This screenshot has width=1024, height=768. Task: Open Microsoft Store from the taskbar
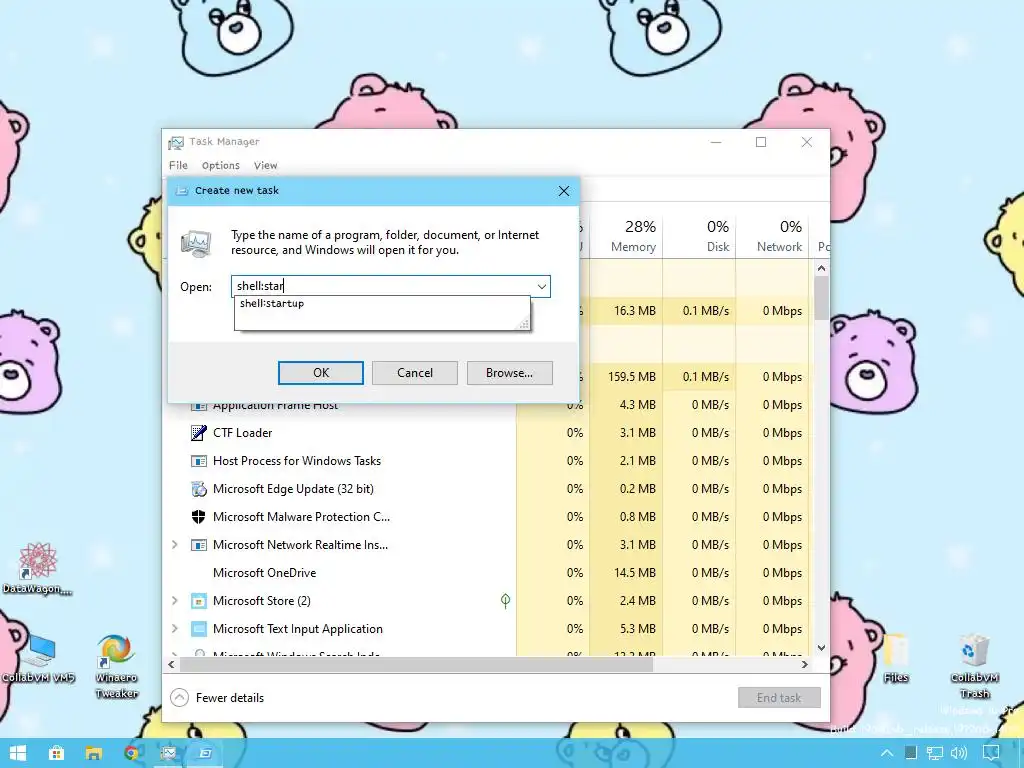tap(56, 753)
